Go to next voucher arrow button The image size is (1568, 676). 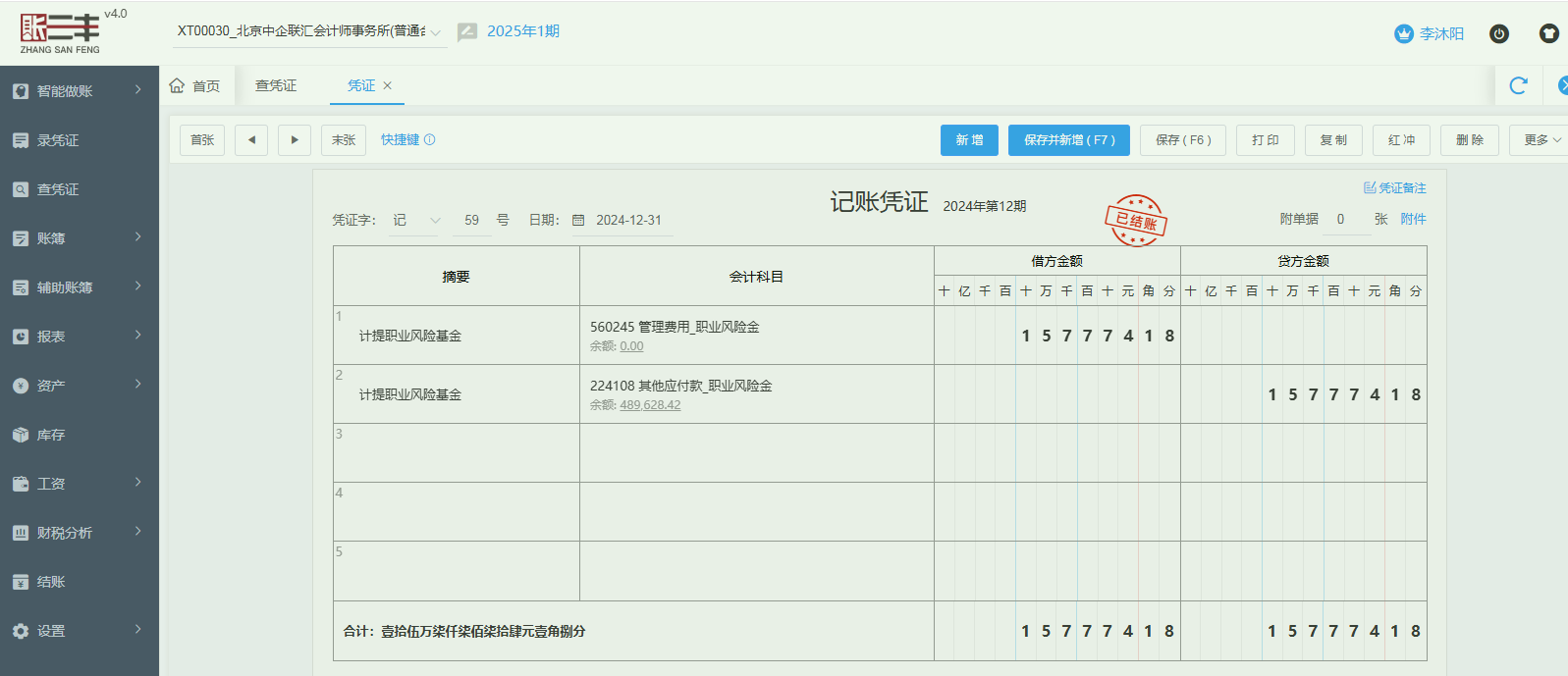(x=295, y=140)
